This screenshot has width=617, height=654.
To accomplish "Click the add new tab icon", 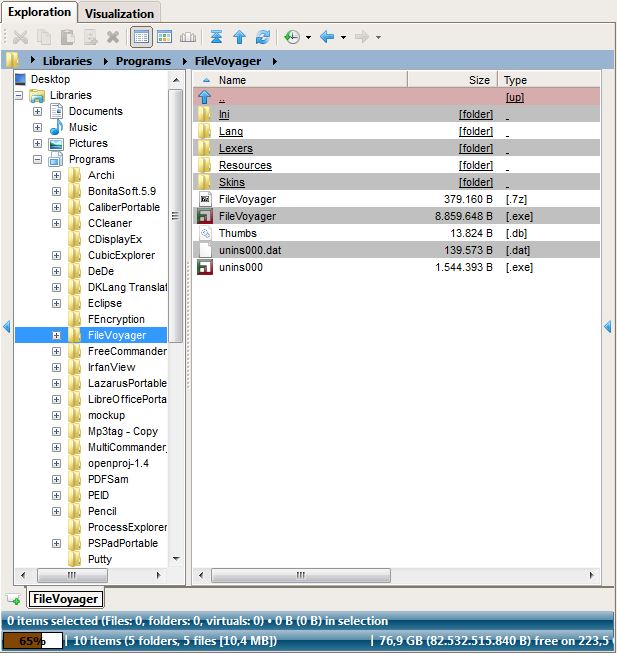I will (x=14, y=600).
